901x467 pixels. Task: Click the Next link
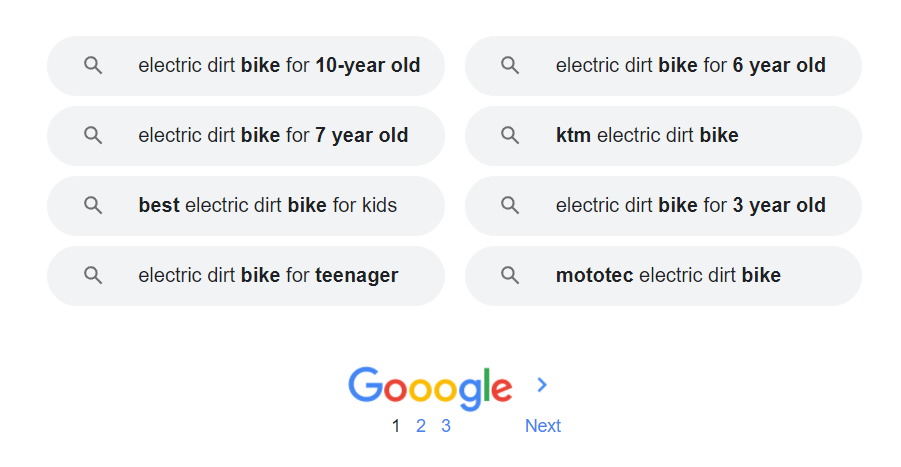pyautogui.click(x=542, y=426)
